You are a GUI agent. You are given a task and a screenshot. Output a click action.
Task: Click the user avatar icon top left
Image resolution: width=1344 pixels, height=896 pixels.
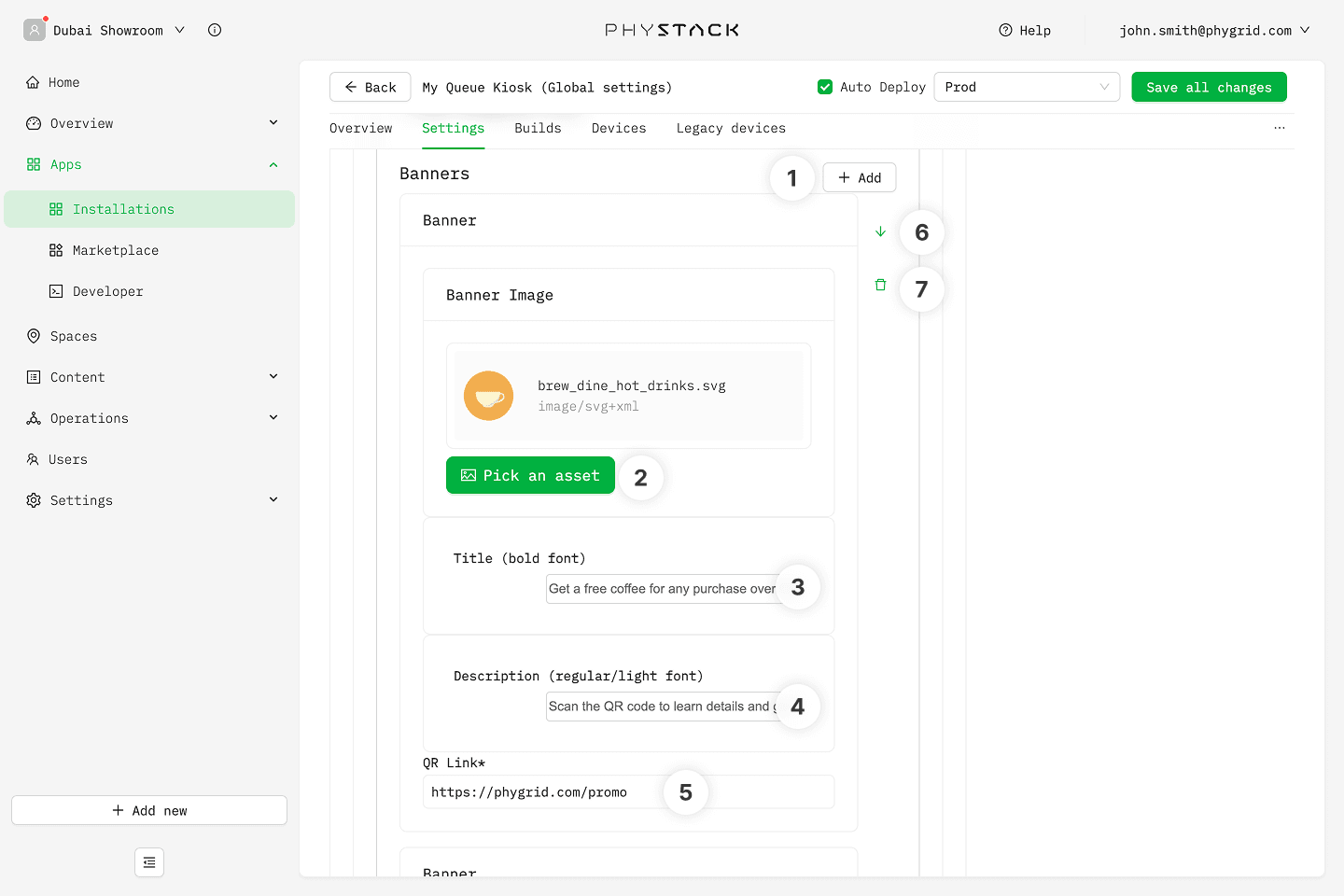(x=35, y=30)
